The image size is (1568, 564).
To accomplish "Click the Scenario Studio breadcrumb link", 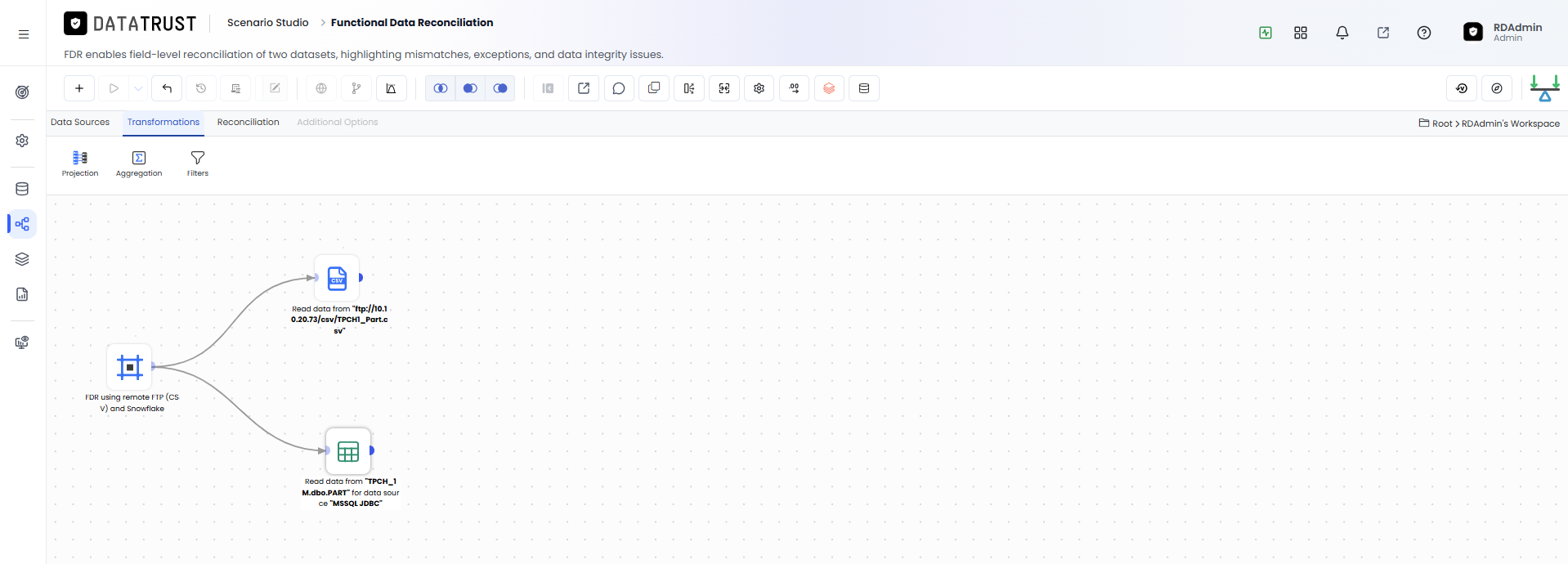I will pyautogui.click(x=268, y=23).
